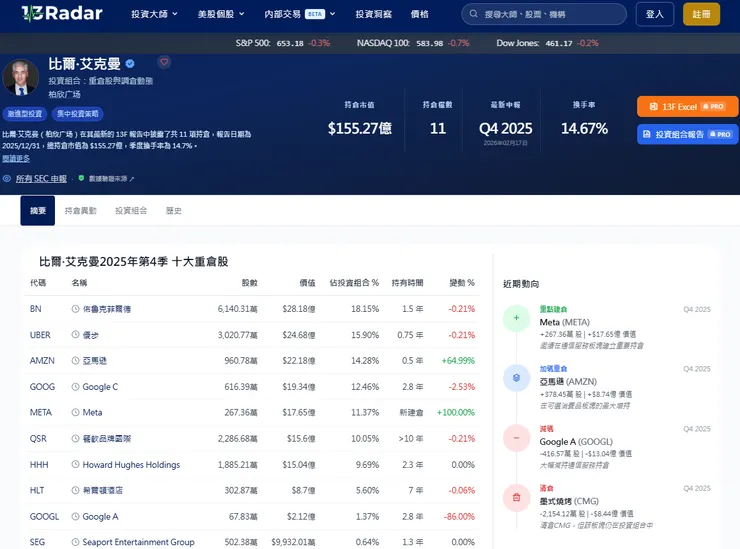Open the HHH ticker link

click(x=39, y=465)
